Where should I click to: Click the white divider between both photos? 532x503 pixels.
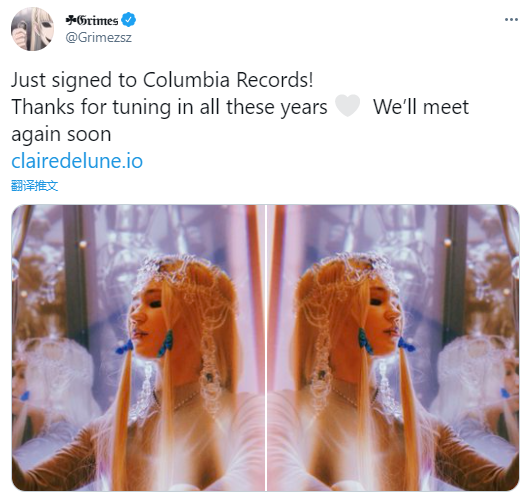click(266, 348)
